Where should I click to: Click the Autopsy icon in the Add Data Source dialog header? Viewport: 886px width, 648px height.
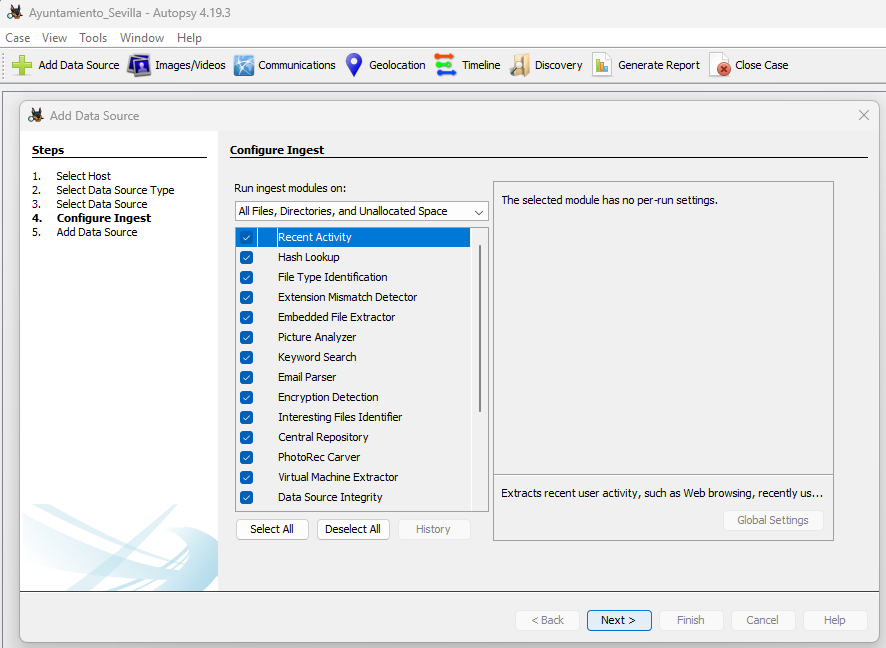(x=36, y=115)
